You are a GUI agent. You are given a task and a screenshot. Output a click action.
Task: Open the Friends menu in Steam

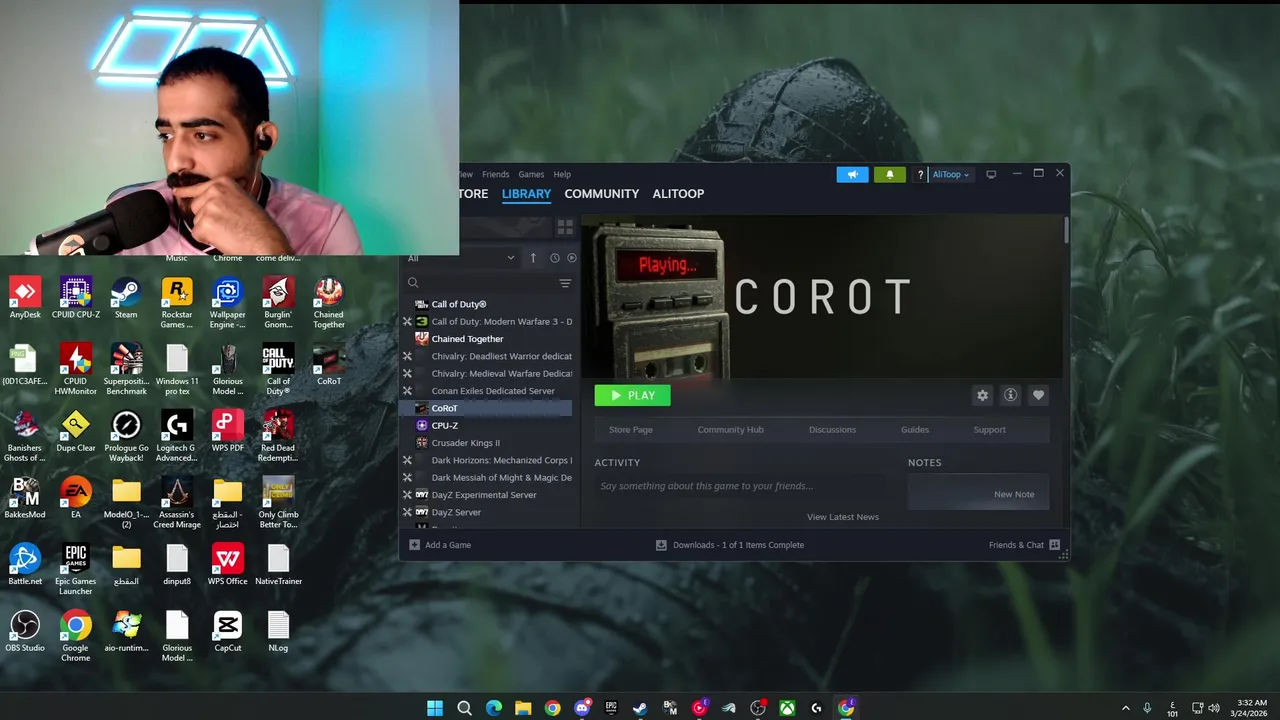click(x=495, y=174)
